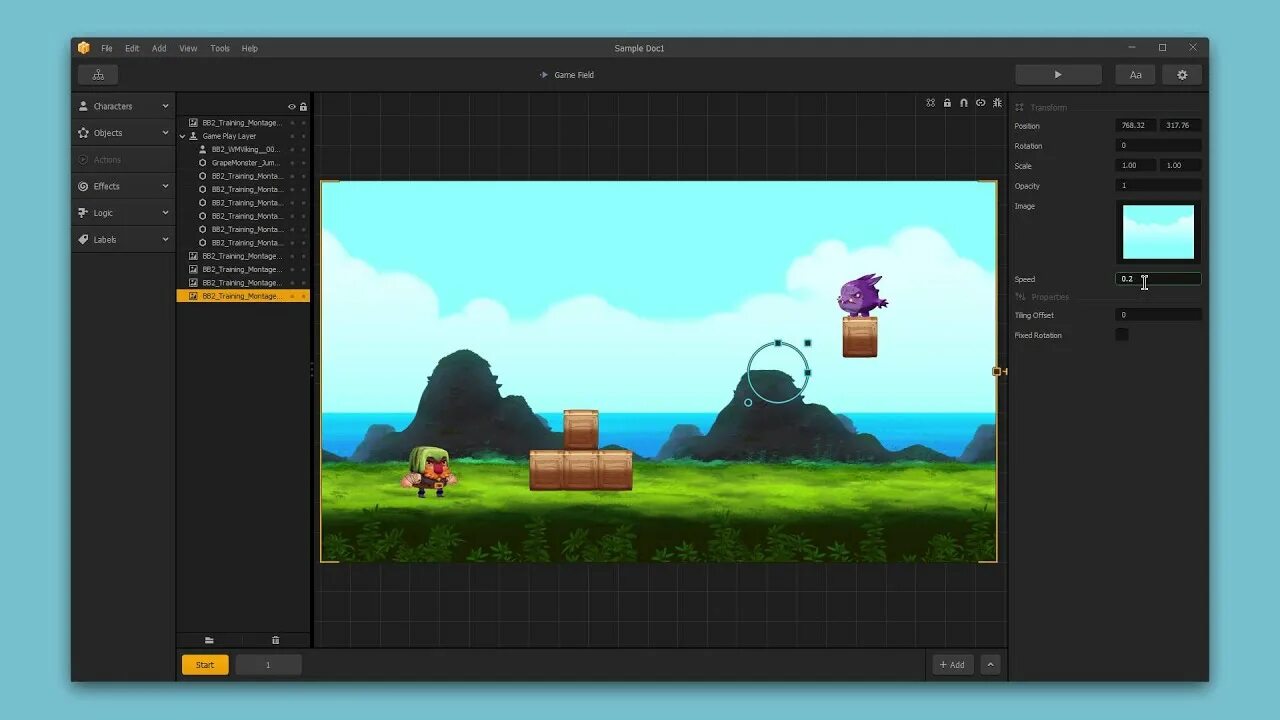Select the purple grape monster on the canvas
The height and width of the screenshot is (720, 1280).
861,296
